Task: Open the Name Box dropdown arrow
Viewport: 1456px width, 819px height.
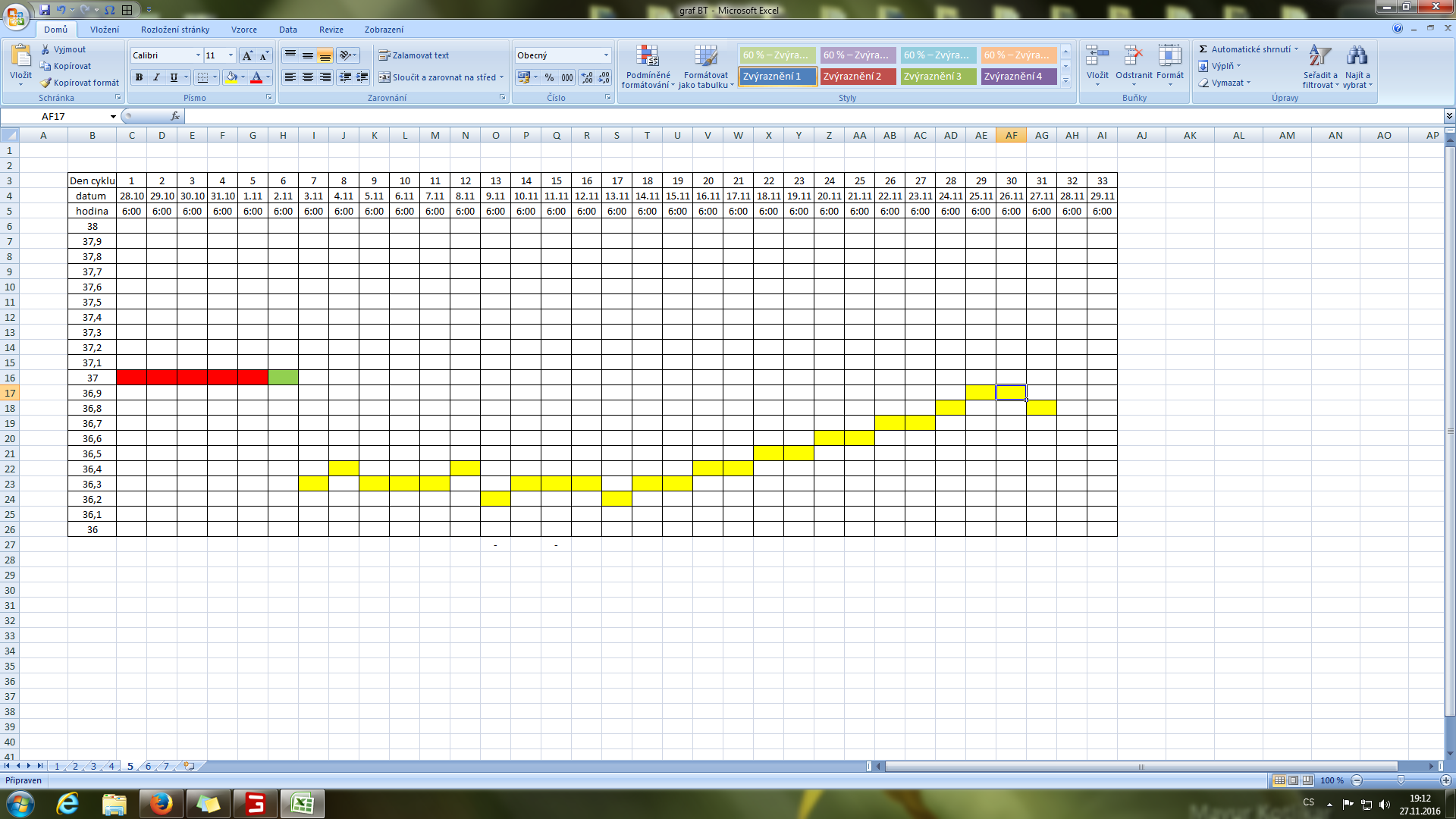Action: [x=113, y=117]
